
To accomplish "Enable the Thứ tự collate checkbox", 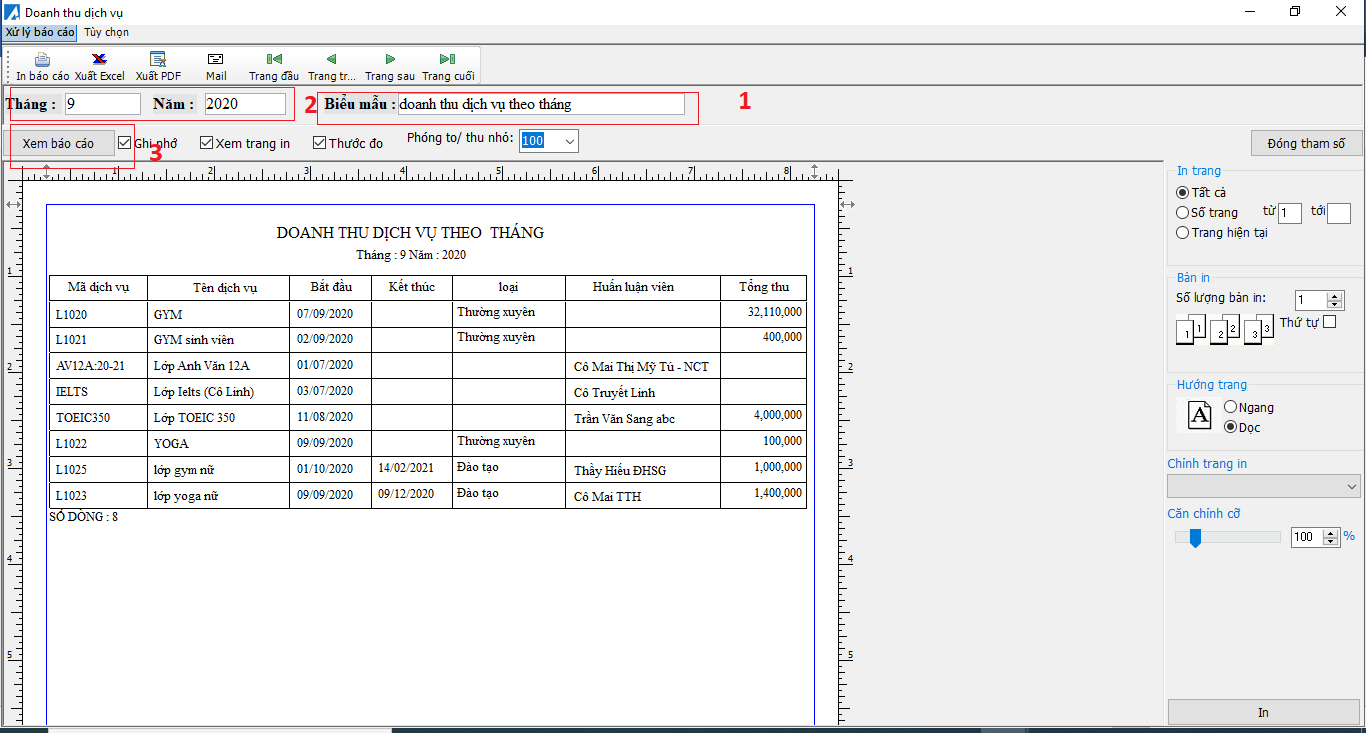I will coord(1329,322).
